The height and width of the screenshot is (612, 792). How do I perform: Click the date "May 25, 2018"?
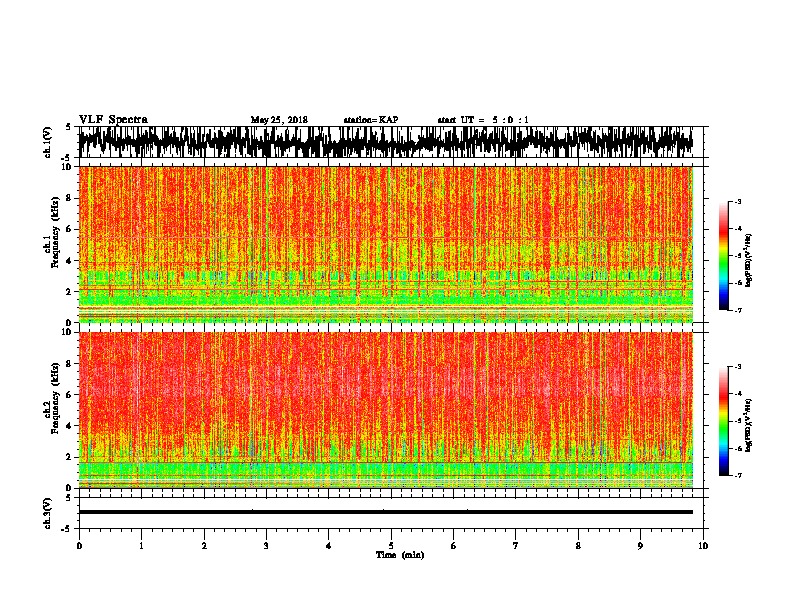pyautogui.click(x=279, y=120)
